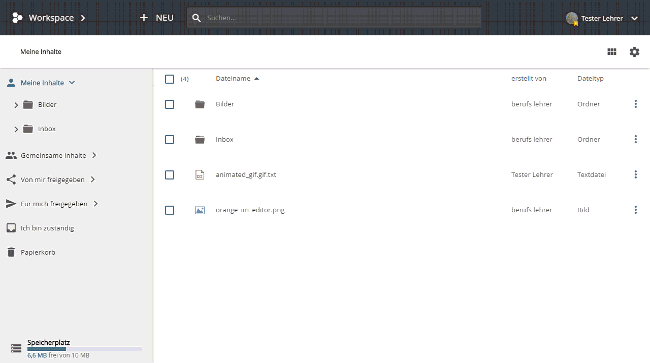Click the Inbox folder icon in file list
This screenshot has width=650, height=363.
point(200,140)
